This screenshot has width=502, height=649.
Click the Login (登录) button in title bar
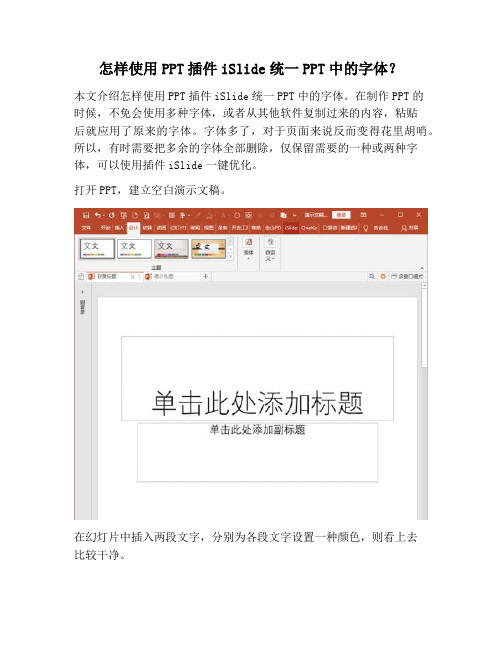click(x=341, y=215)
